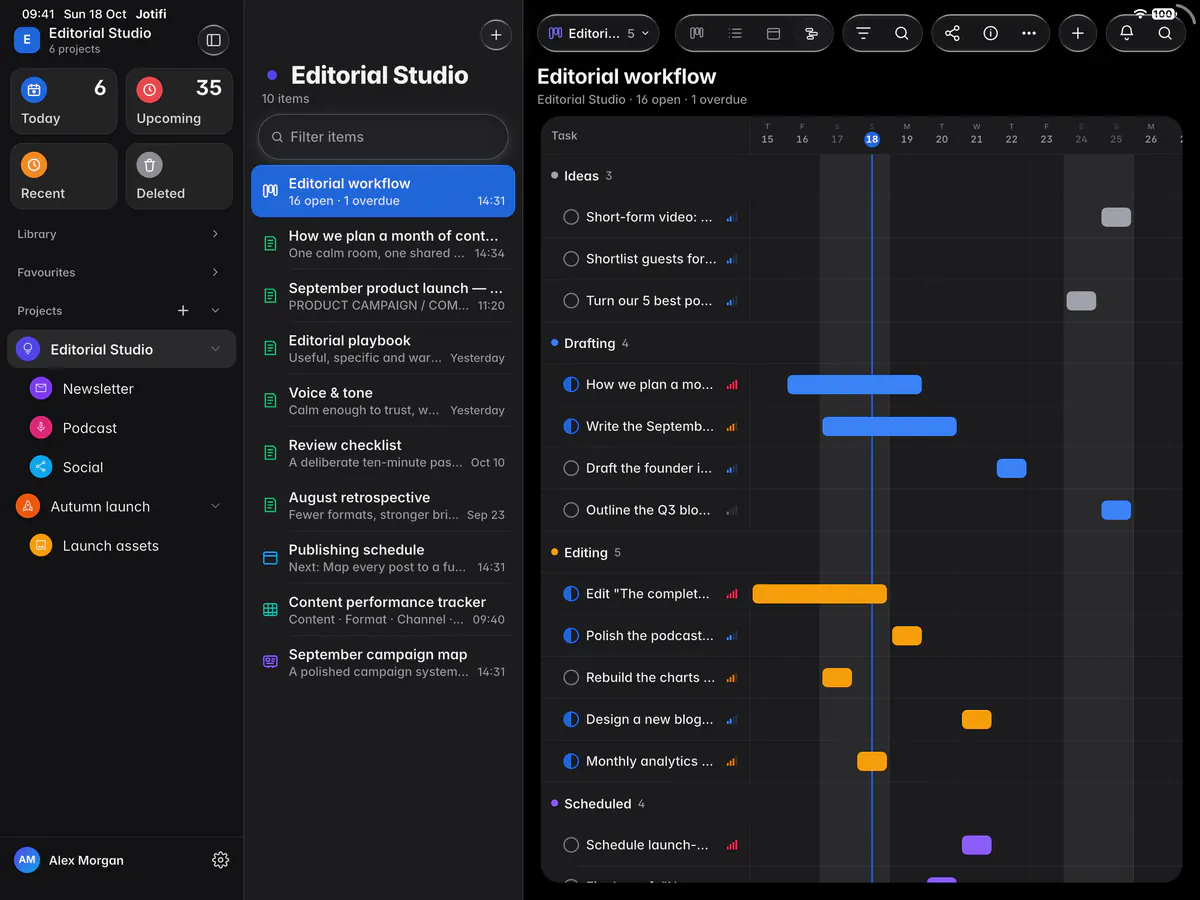Switch to list view icon
This screenshot has width=1200, height=900.
pos(735,33)
